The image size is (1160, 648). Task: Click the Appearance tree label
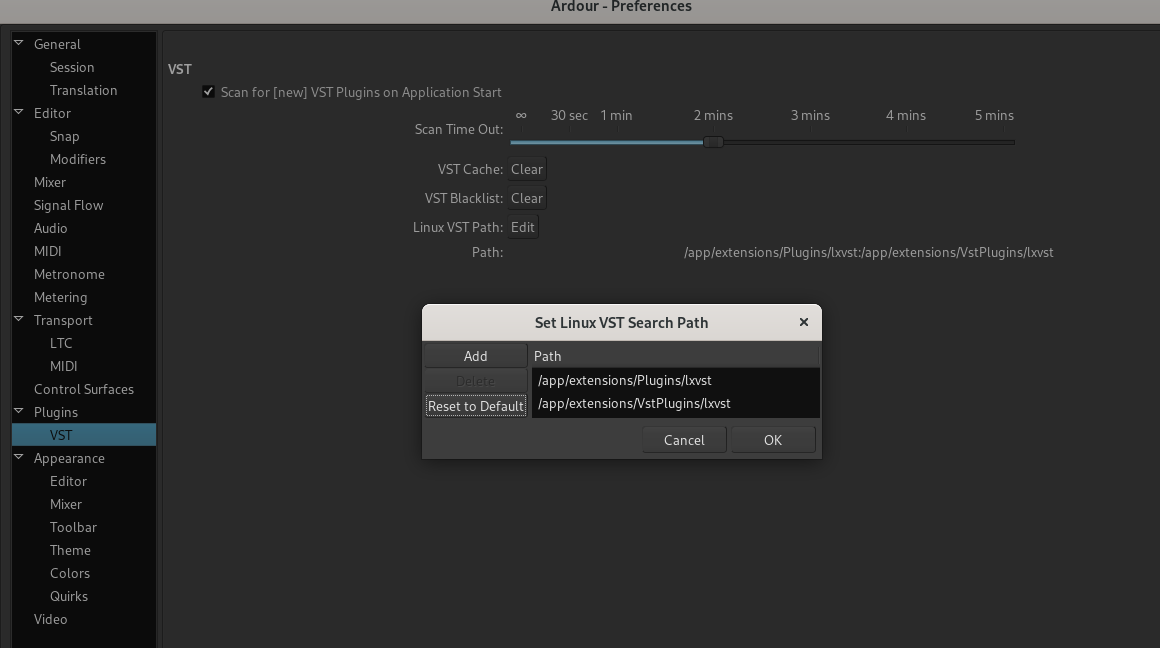coord(69,458)
